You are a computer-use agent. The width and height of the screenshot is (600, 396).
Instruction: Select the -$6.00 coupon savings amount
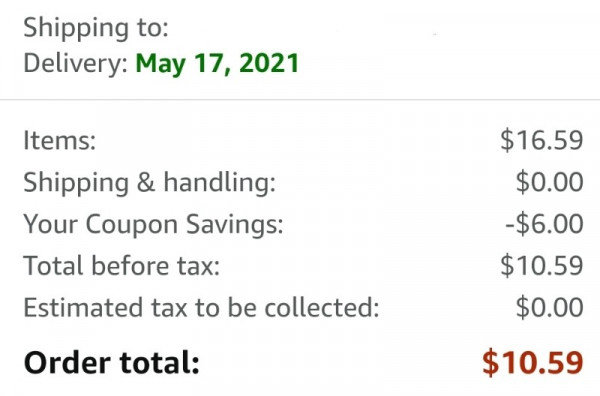pyautogui.click(x=544, y=224)
